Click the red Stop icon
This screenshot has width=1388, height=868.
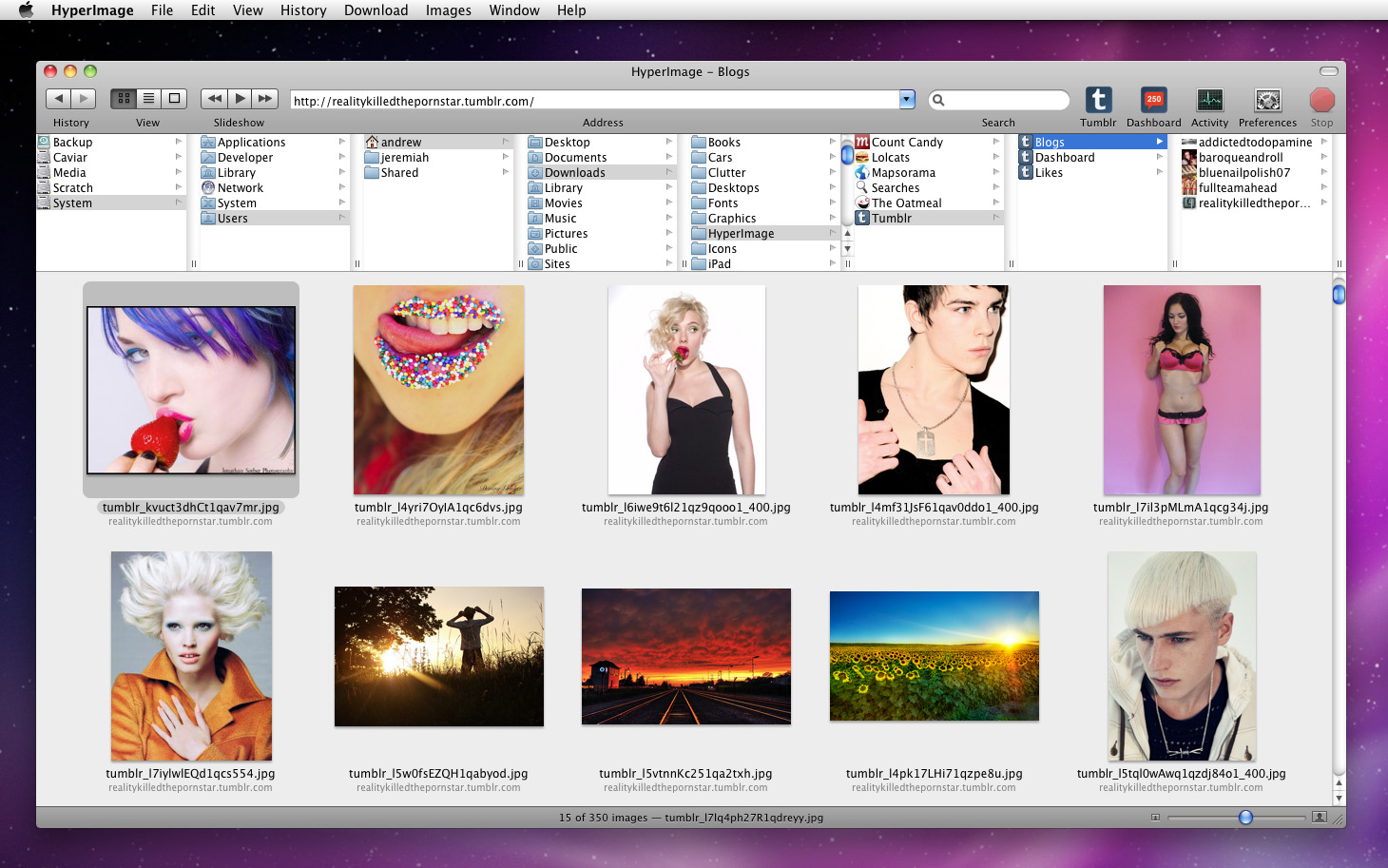[1321, 100]
